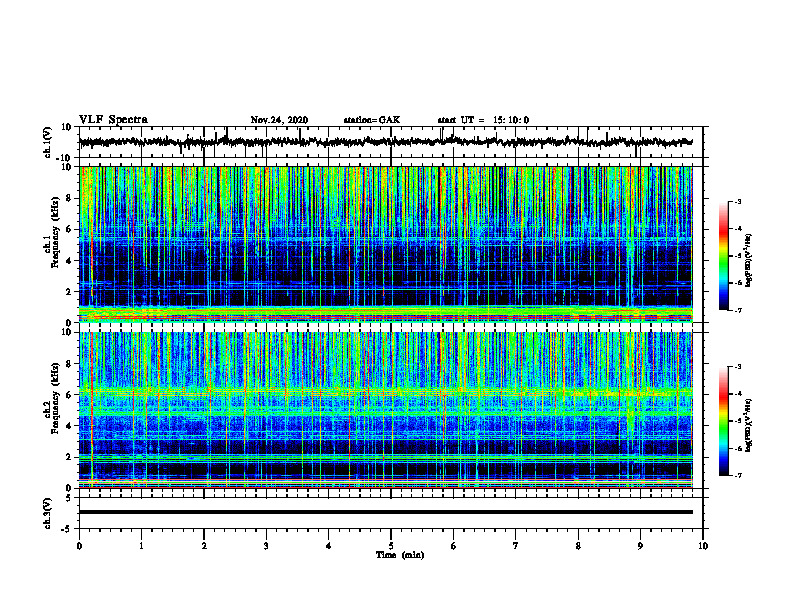Select the "start UT = 15:10:0" text
The width and height of the screenshot is (792, 612).
483,120
